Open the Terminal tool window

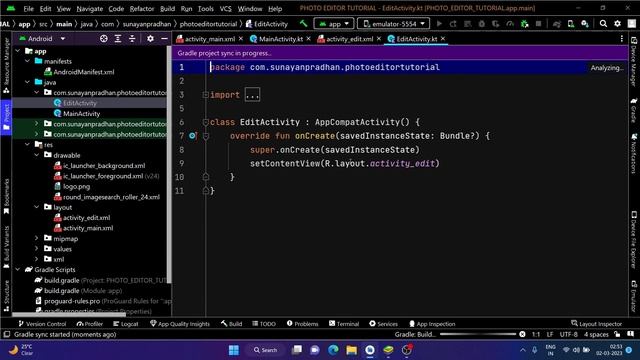[344, 324]
